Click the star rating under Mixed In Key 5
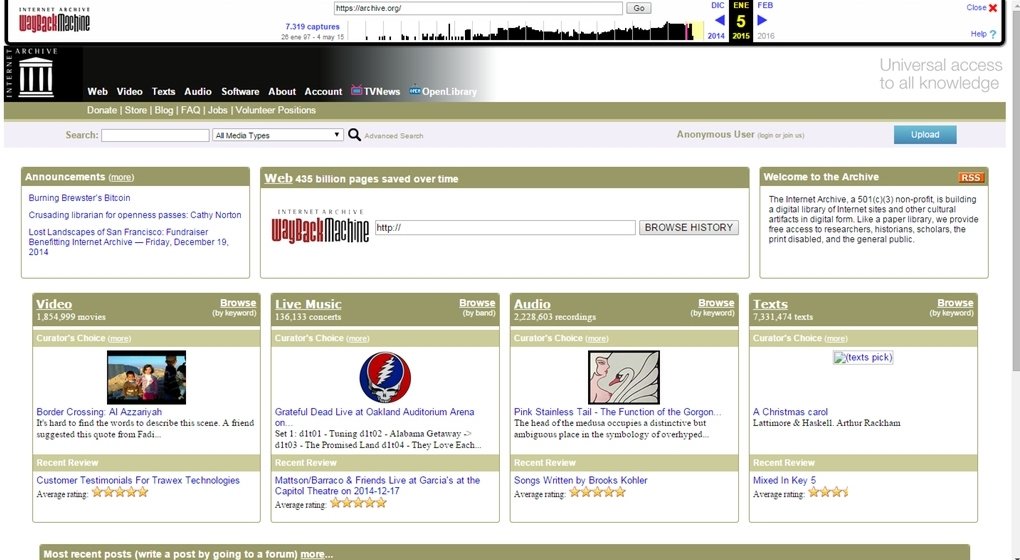 pos(828,492)
